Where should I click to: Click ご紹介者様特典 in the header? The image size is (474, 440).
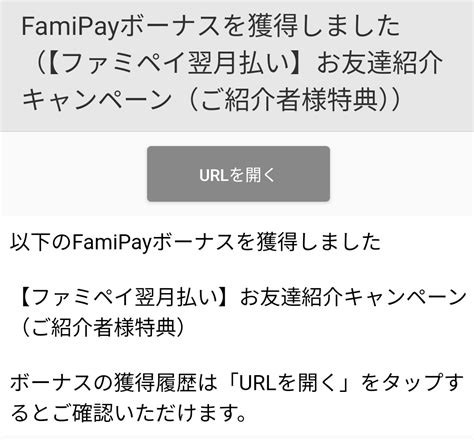(x=289, y=99)
